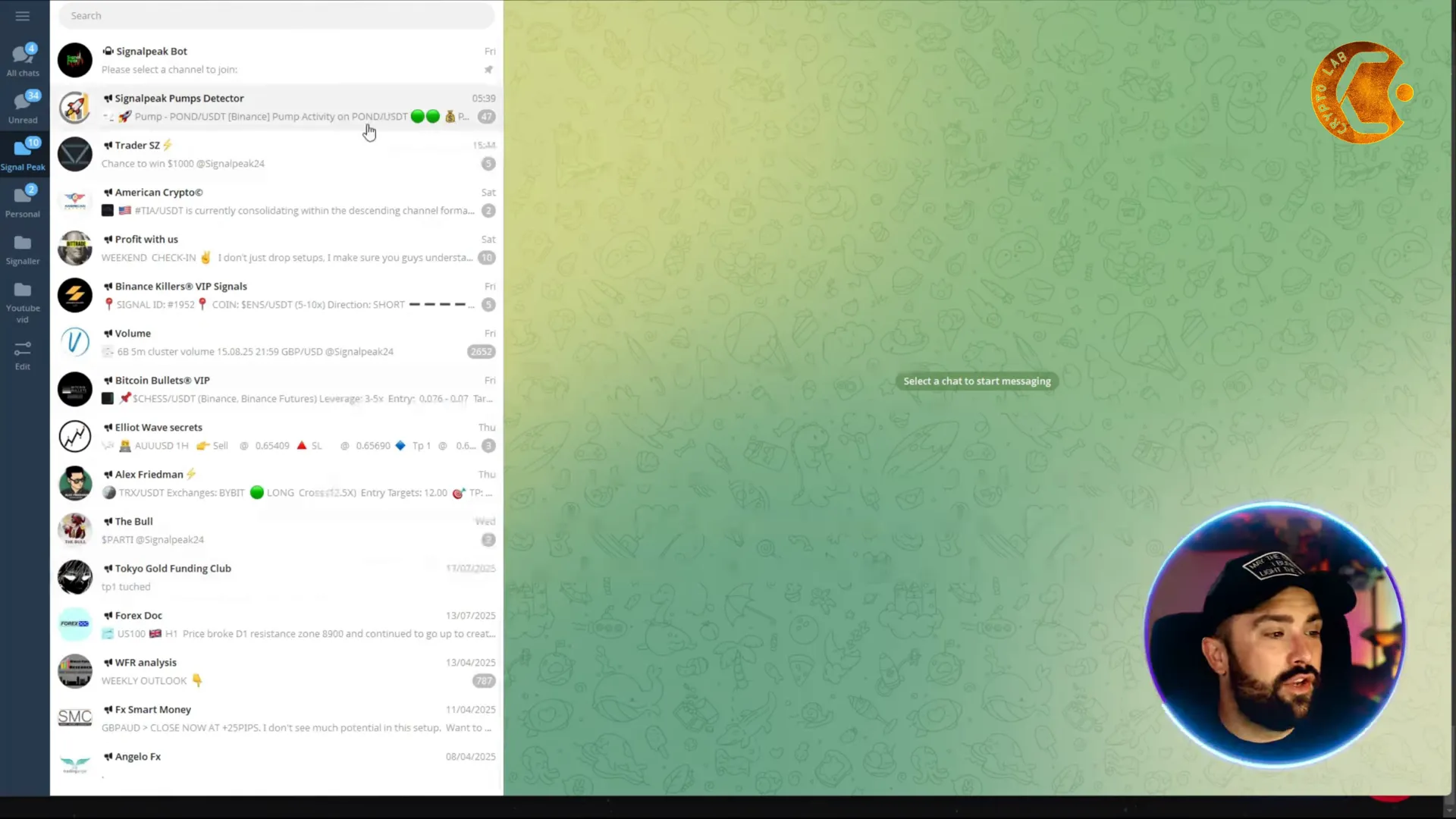Open the Personal folder
The height and width of the screenshot is (819, 1456).
pos(23,202)
